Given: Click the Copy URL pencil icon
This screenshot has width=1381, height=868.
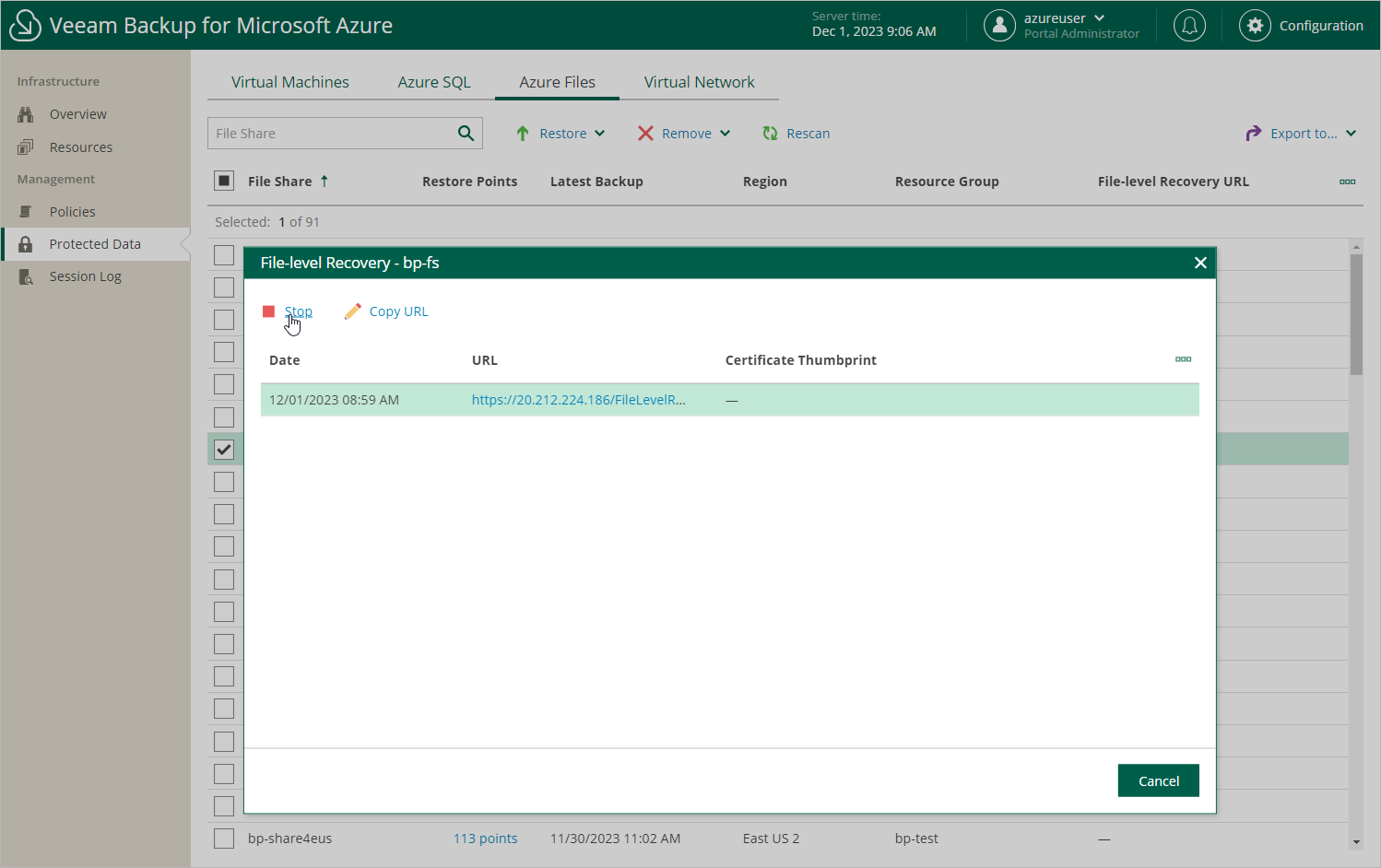Looking at the screenshot, I should tap(352, 311).
